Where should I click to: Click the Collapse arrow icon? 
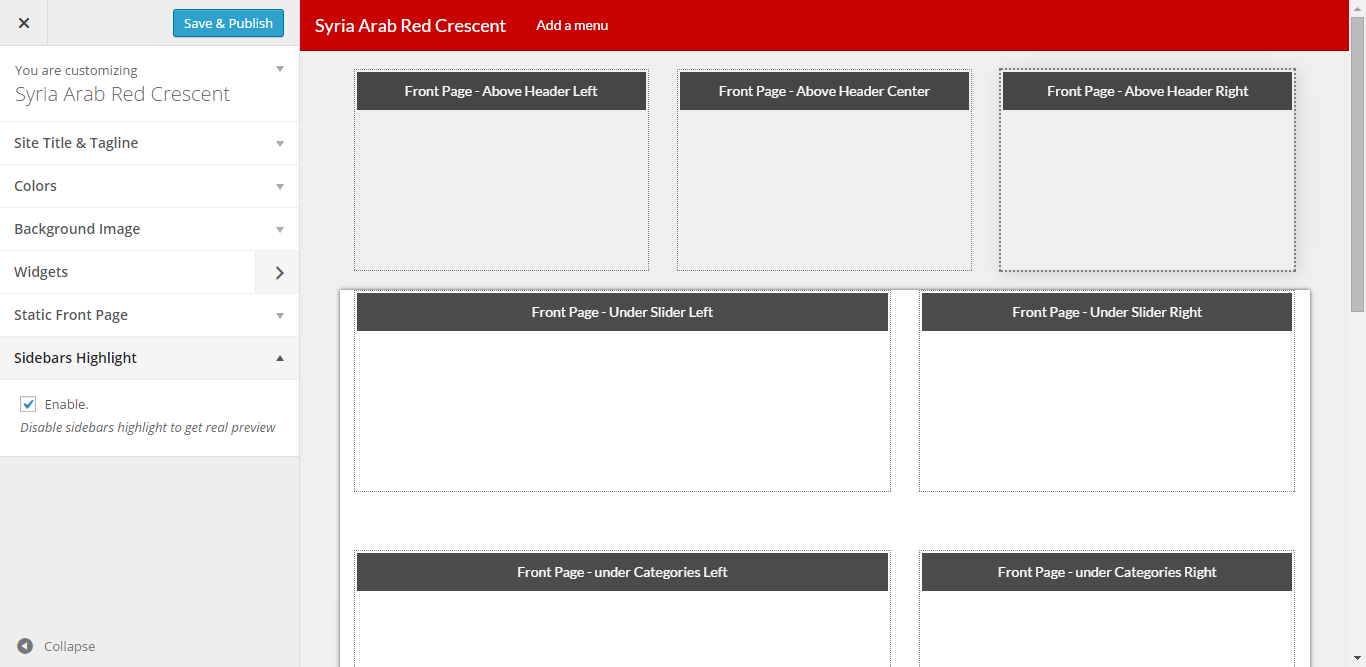tap(25, 646)
